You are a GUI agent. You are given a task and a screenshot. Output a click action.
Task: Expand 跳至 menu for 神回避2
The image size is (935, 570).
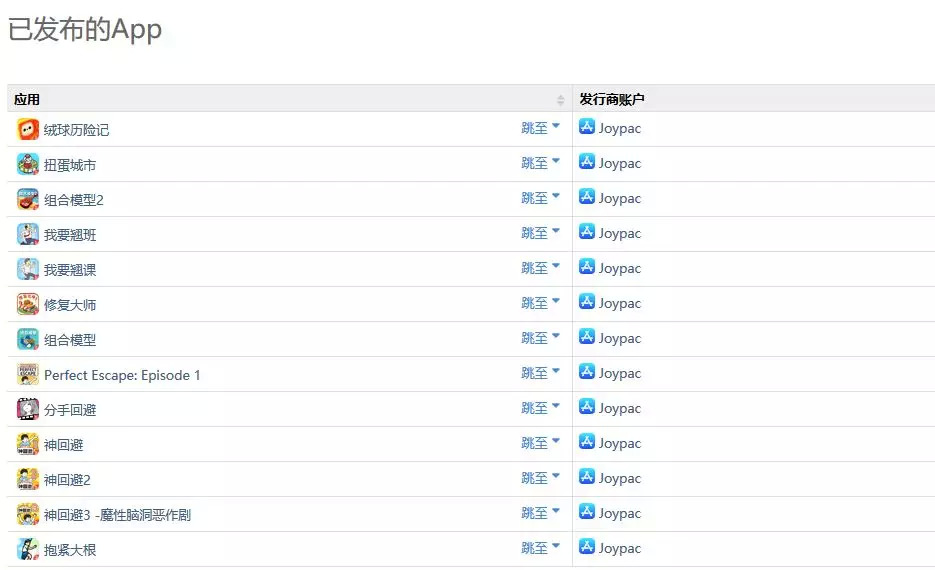pos(540,478)
